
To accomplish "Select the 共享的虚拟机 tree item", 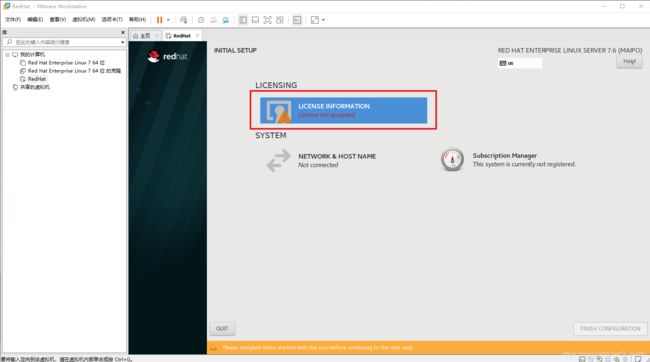I will [x=35, y=87].
